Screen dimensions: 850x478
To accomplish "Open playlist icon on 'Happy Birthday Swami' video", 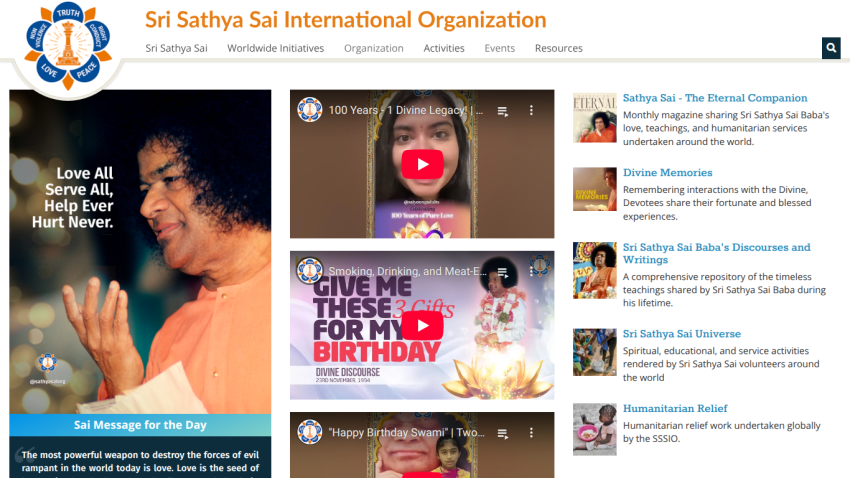I will click(503, 434).
